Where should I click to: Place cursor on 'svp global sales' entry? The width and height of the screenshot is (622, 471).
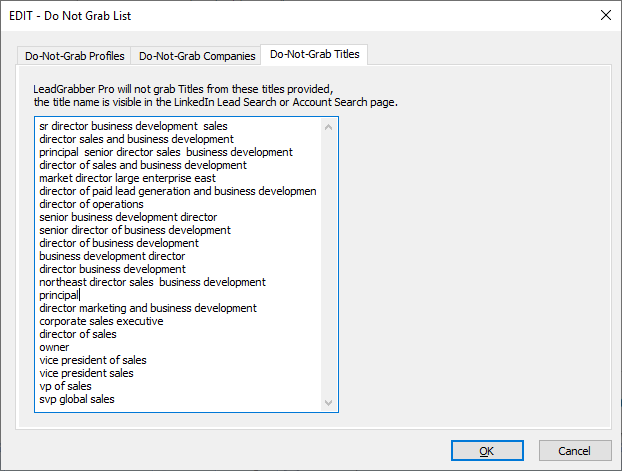click(77, 399)
